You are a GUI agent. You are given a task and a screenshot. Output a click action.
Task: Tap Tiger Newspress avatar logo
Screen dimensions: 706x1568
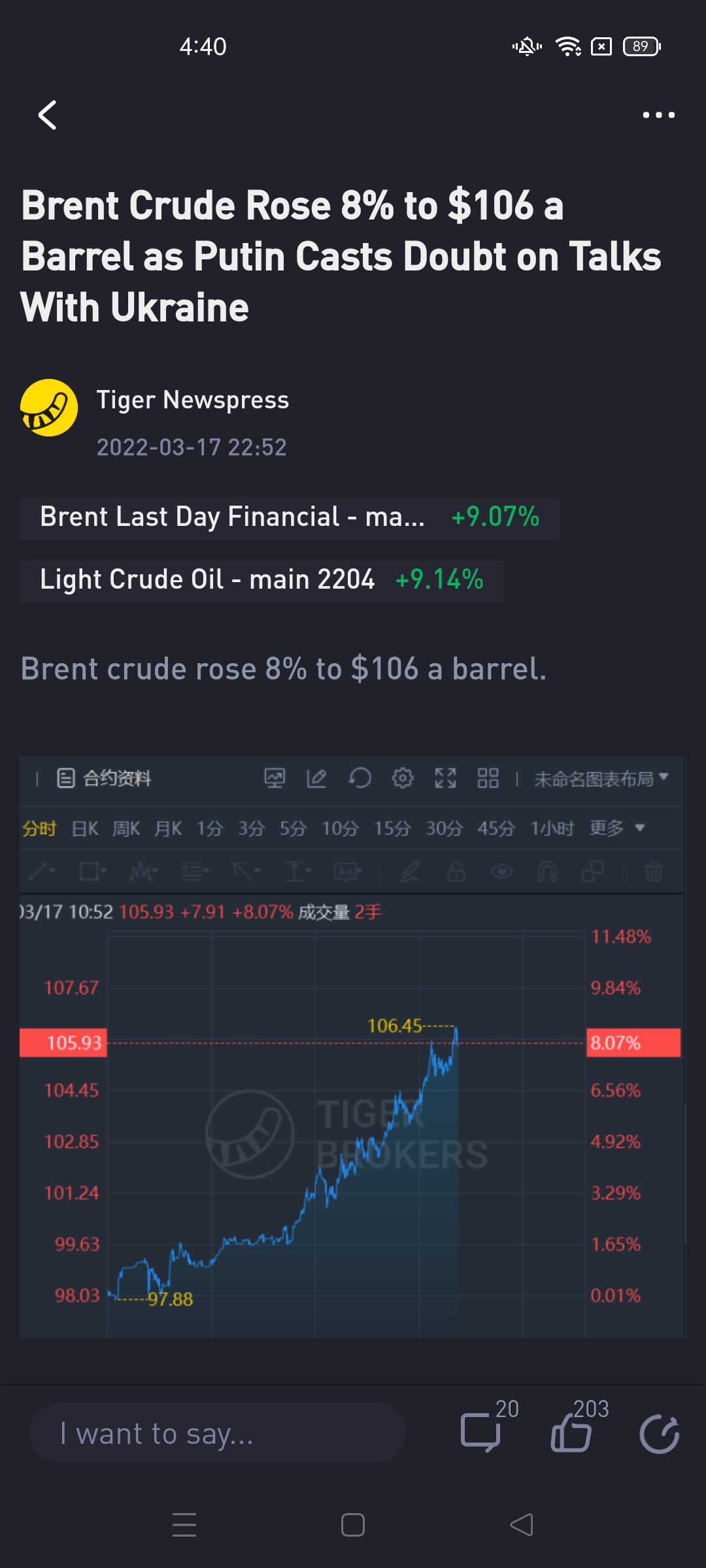pyautogui.click(x=49, y=408)
